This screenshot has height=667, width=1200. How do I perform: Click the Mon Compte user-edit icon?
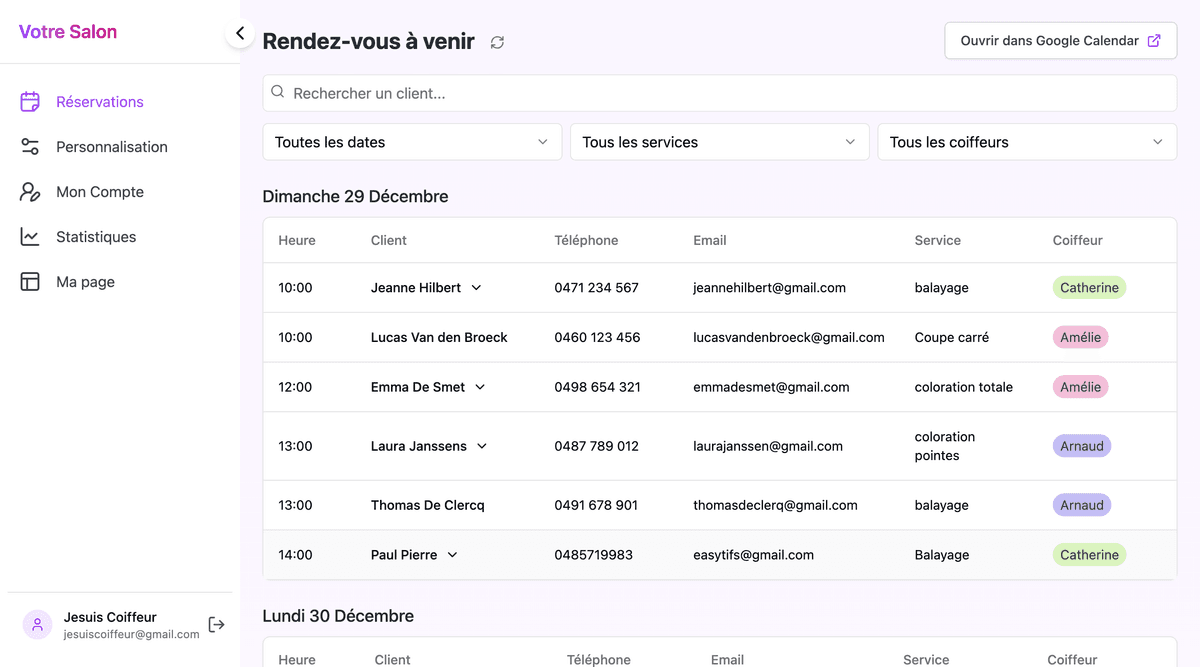coord(30,192)
